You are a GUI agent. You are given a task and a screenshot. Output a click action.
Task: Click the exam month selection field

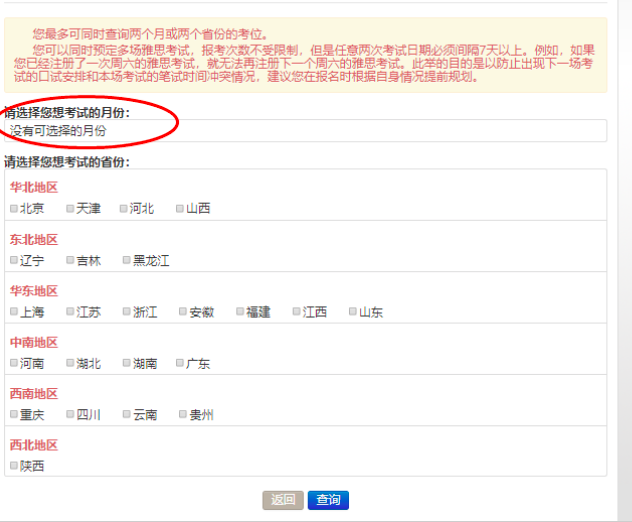(x=305, y=131)
